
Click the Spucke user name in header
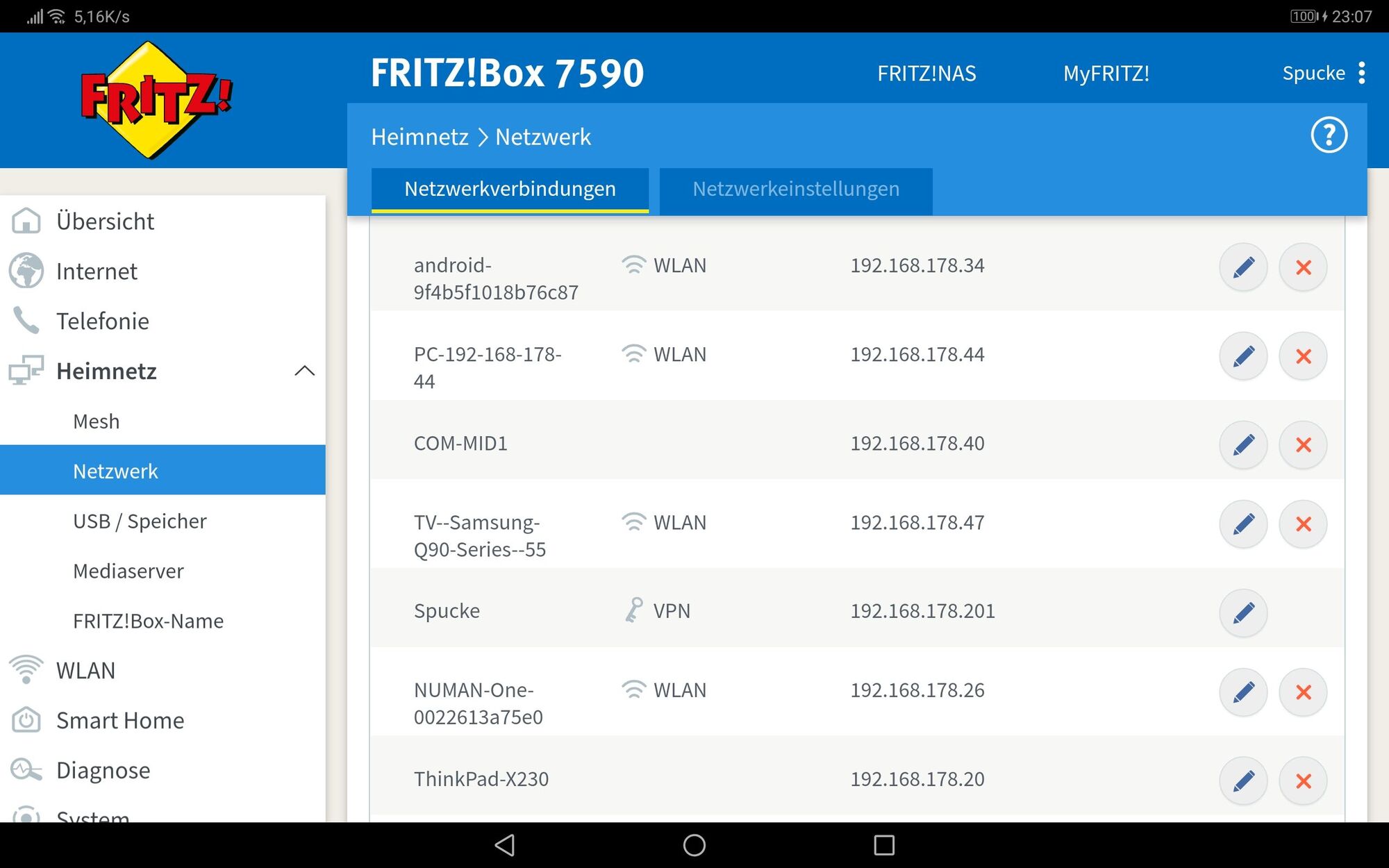[x=1313, y=73]
